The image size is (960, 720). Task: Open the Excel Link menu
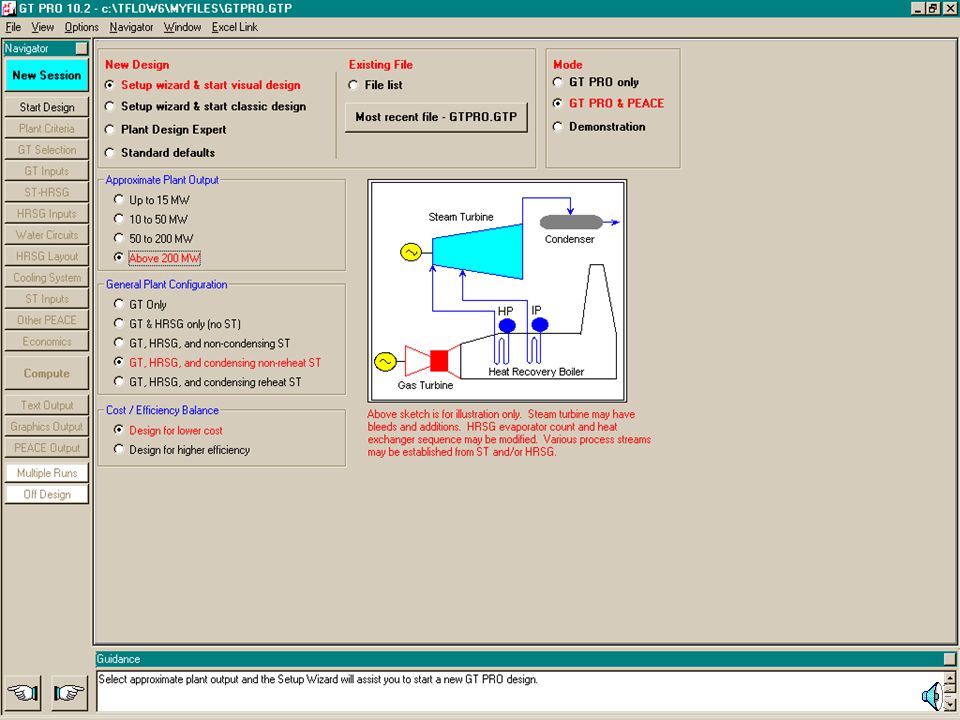234,27
